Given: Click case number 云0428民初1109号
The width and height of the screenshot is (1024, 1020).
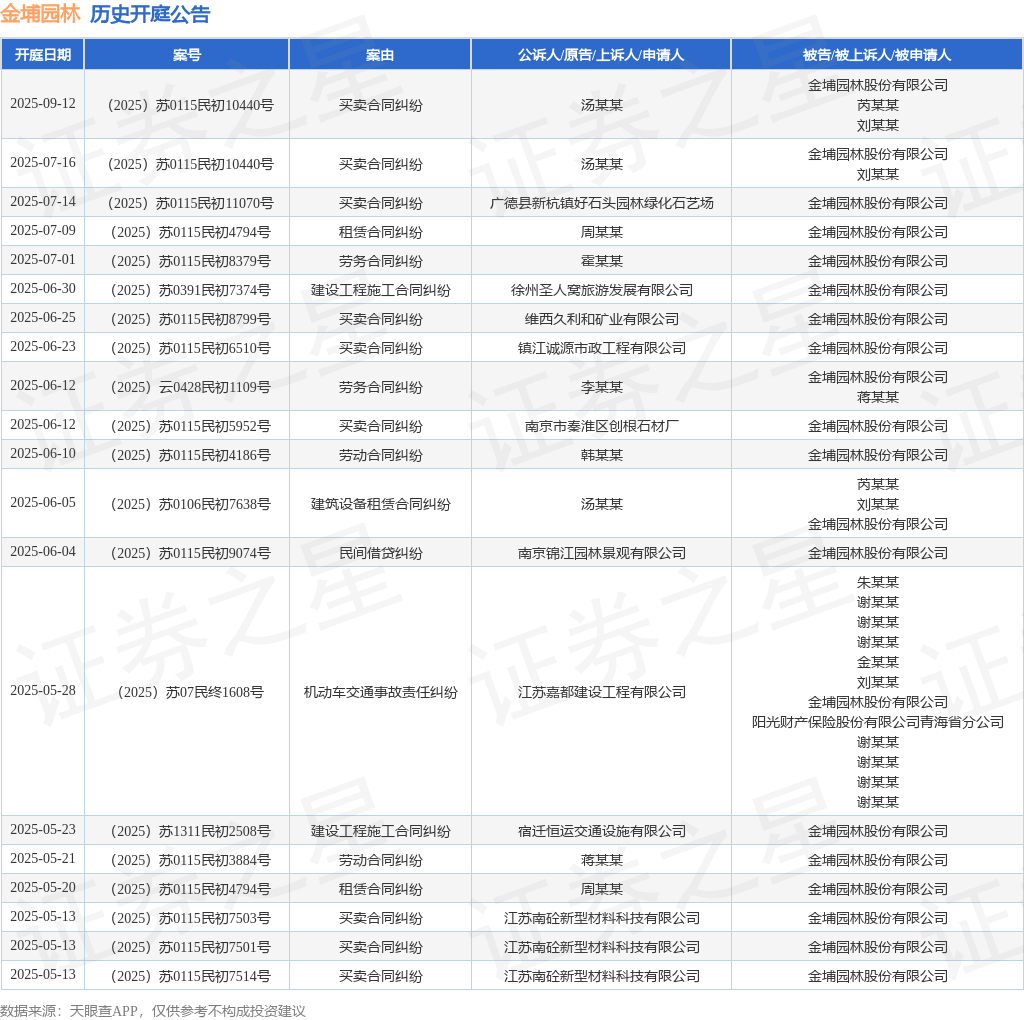Looking at the screenshot, I should [190, 387].
